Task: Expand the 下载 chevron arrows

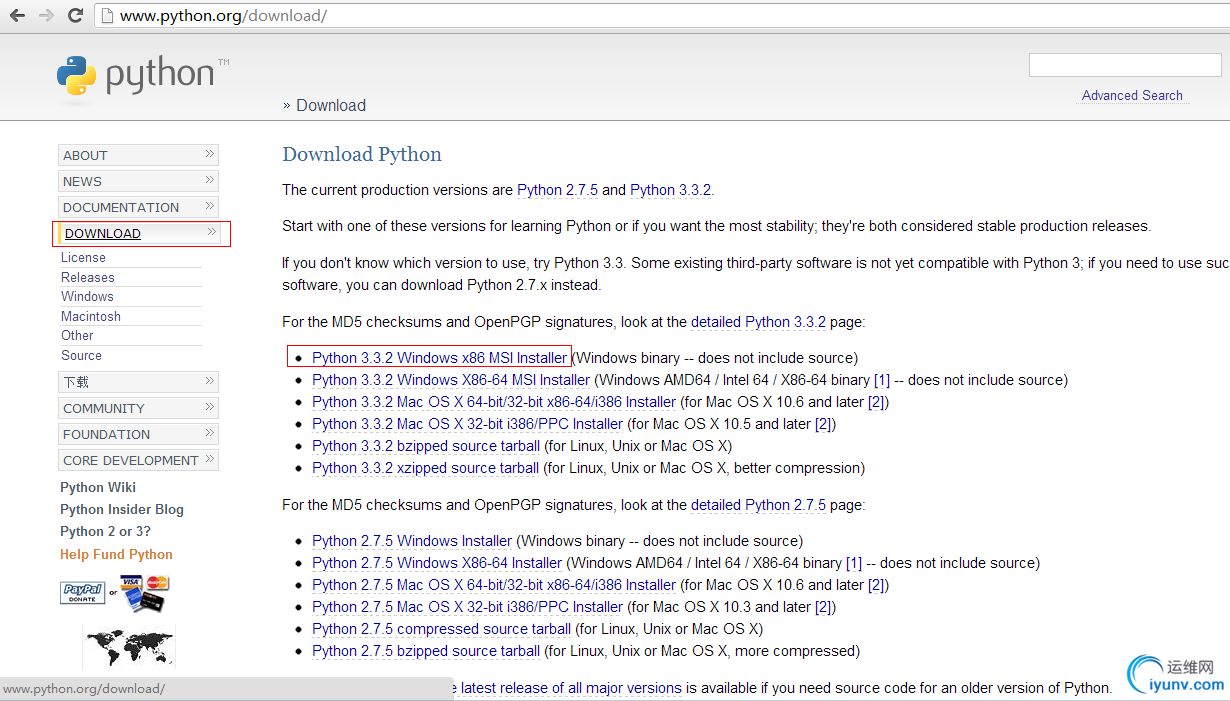Action: (210, 381)
